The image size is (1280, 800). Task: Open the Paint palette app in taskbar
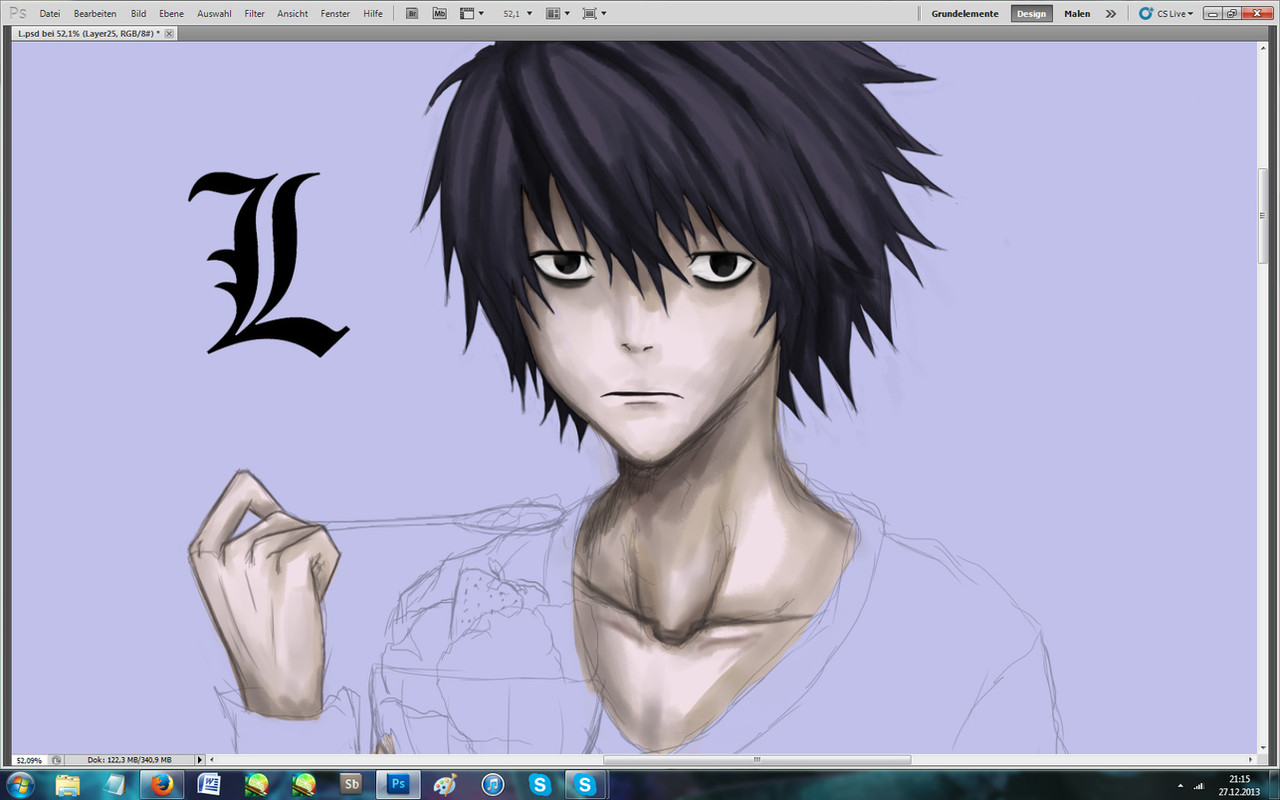click(x=445, y=784)
